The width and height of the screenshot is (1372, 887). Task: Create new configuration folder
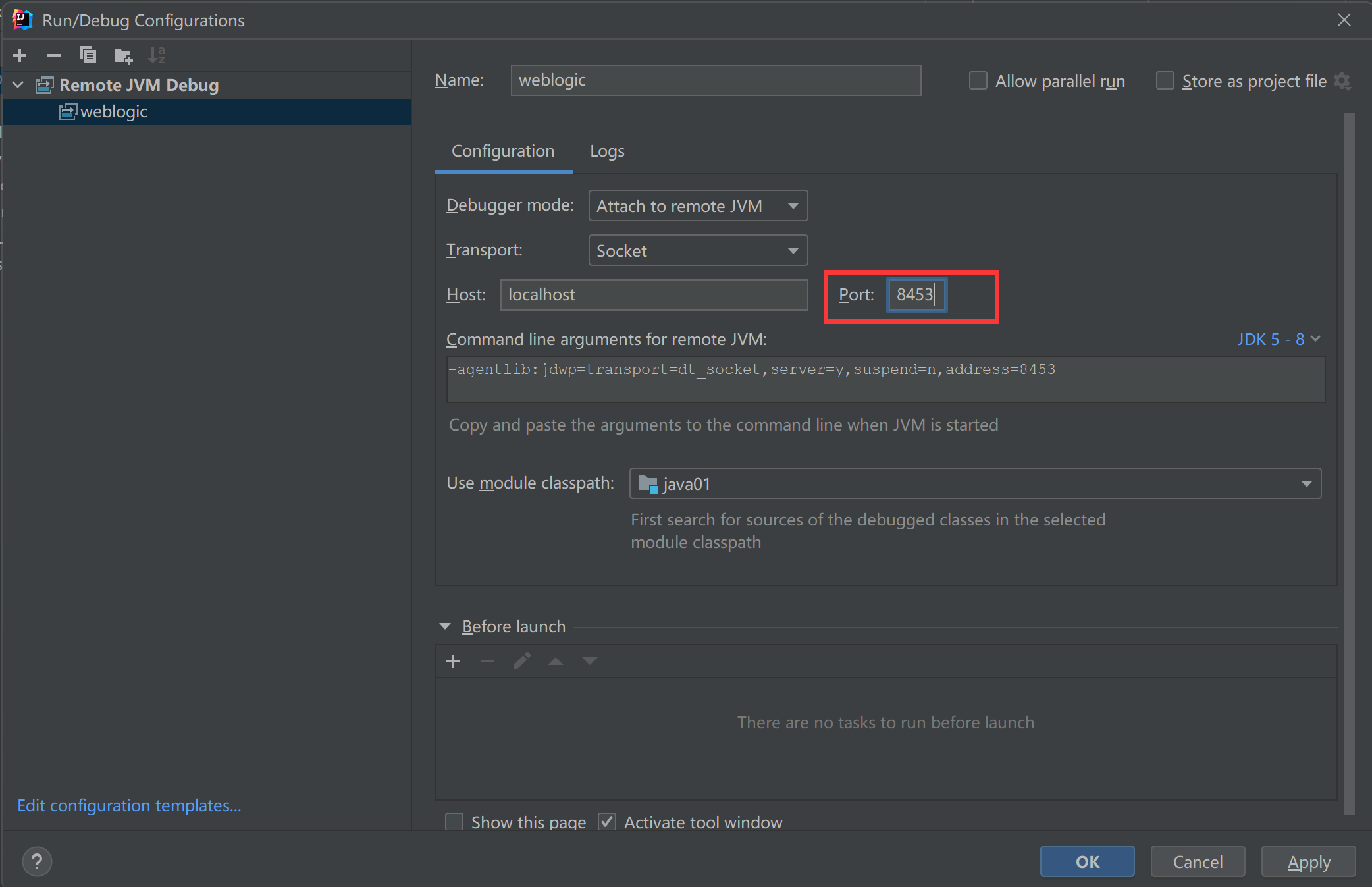(x=123, y=55)
